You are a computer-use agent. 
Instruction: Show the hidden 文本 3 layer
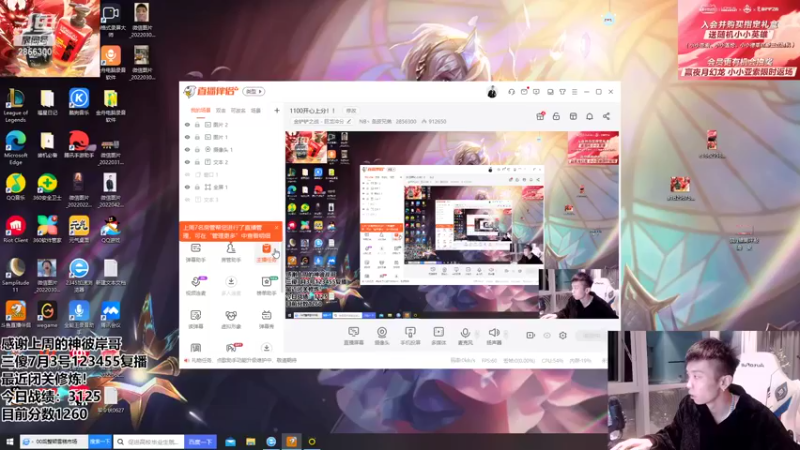coord(187,199)
